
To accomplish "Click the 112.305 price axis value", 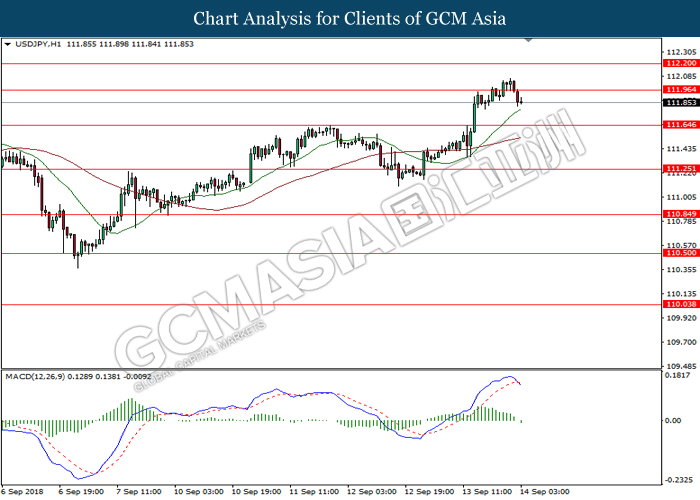I will tap(681, 52).
